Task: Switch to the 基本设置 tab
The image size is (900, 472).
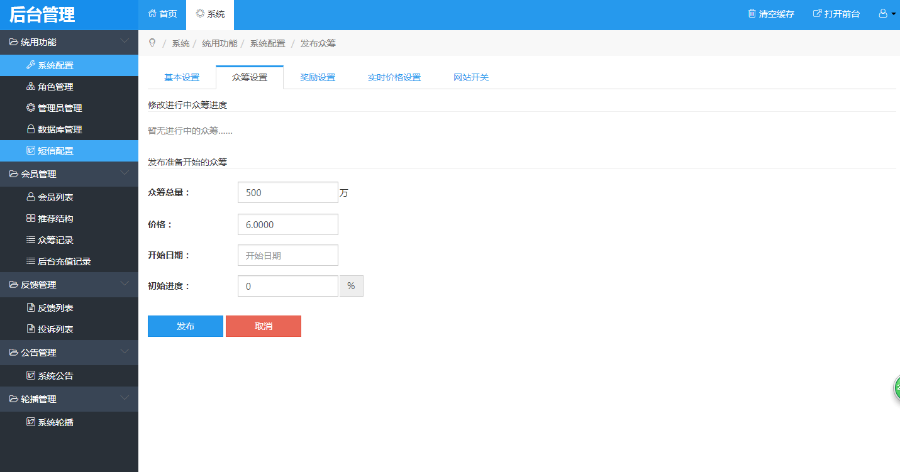Action: pos(182,77)
